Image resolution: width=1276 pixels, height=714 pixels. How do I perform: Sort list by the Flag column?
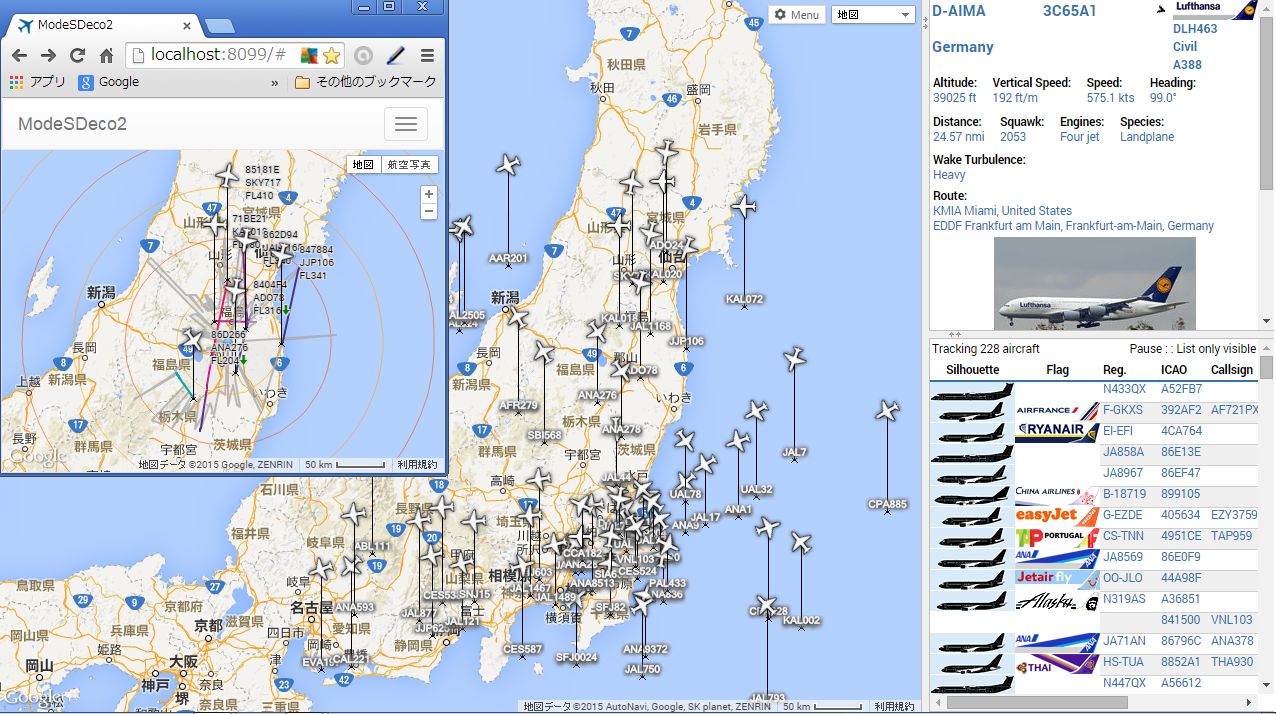[x=1057, y=370]
